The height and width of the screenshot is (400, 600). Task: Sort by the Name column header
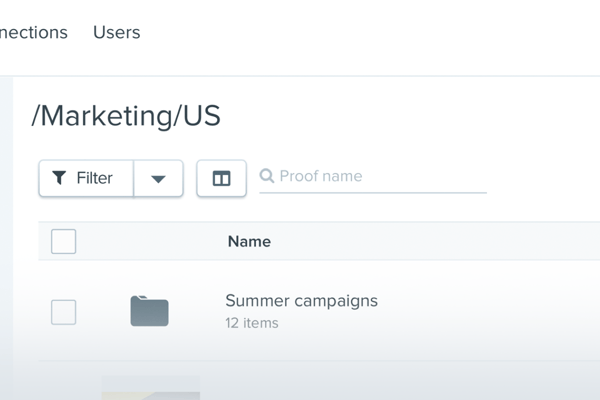click(249, 241)
